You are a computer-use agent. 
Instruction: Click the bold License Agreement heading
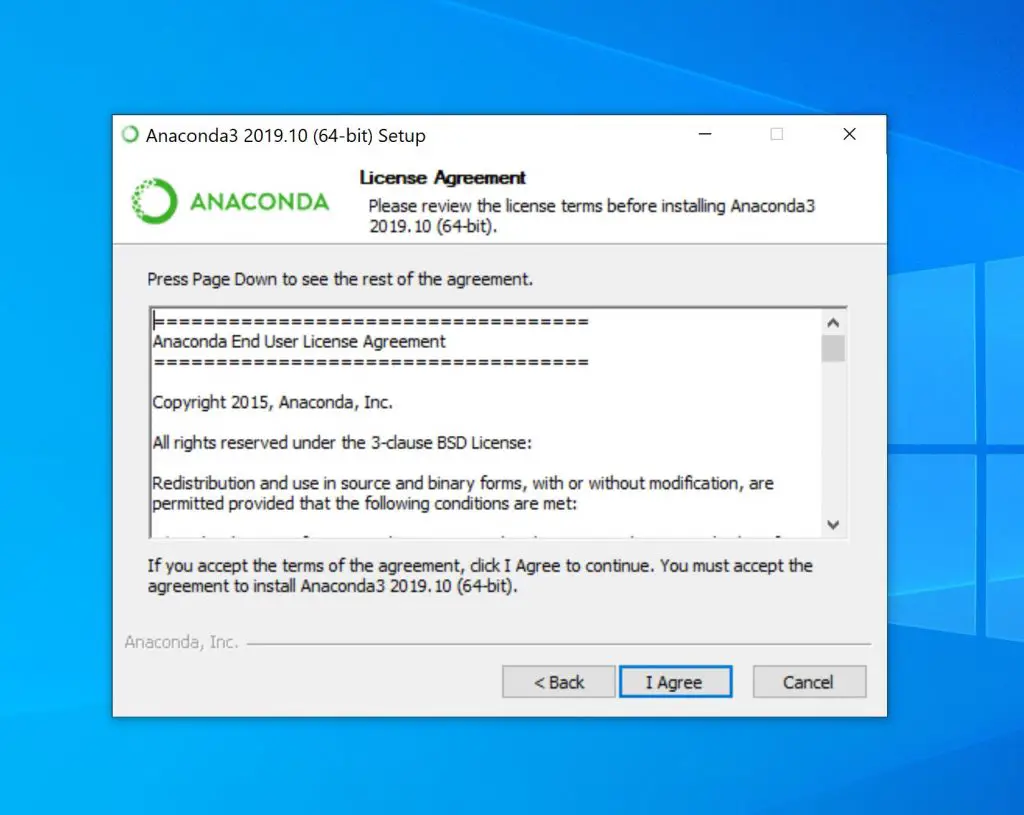point(442,178)
